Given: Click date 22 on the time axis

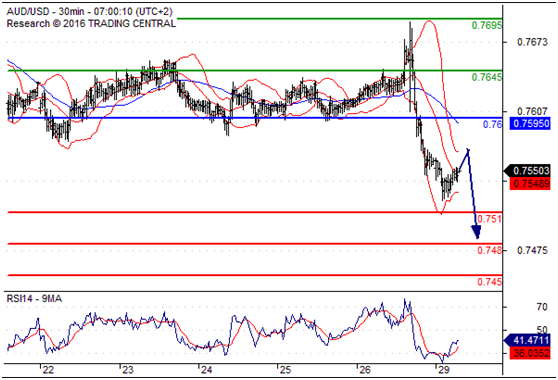Looking at the screenshot, I should (x=48, y=370).
